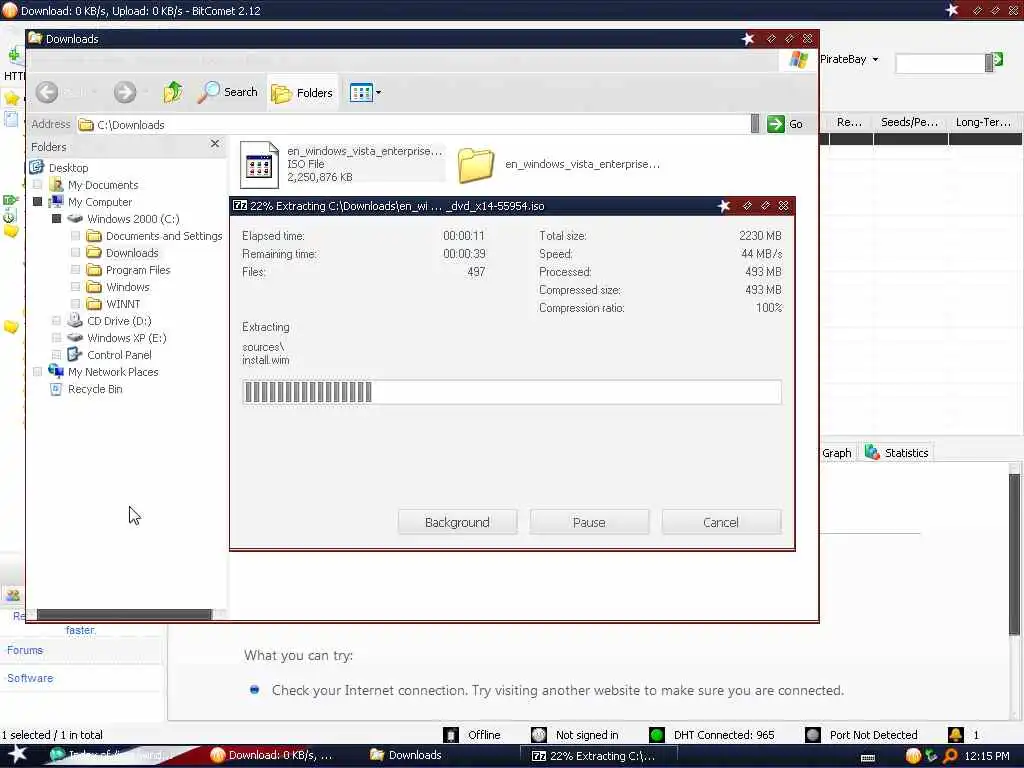Open the Downloads folder in tree
Viewport: 1024px width, 768px height.
[132, 253]
